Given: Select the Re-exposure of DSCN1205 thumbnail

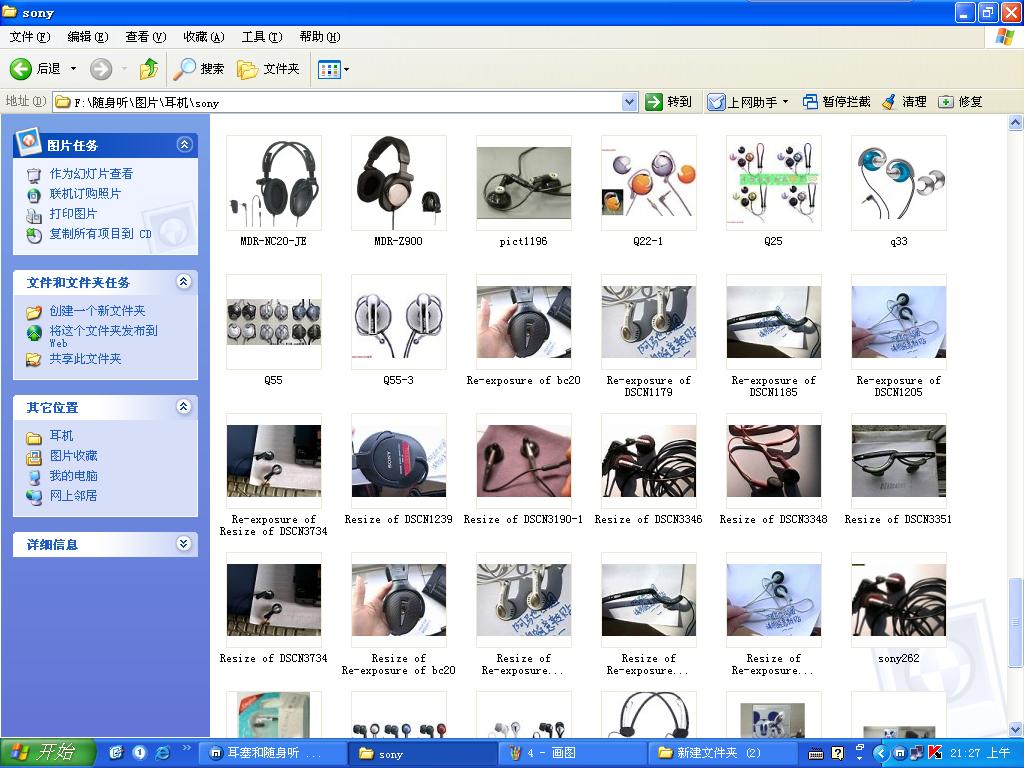Looking at the screenshot, I should click(899, 322).
